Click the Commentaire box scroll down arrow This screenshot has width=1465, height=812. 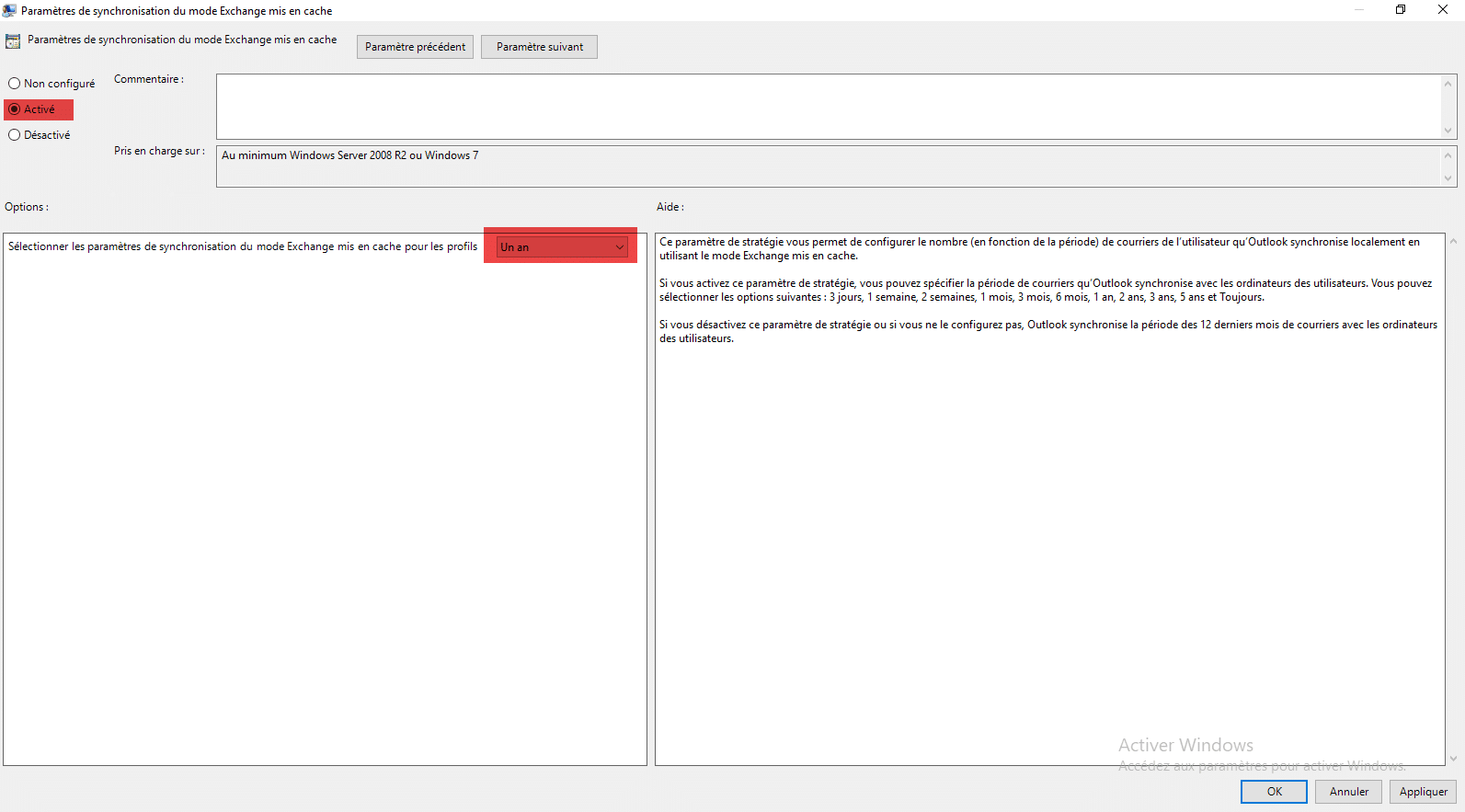1448,131
